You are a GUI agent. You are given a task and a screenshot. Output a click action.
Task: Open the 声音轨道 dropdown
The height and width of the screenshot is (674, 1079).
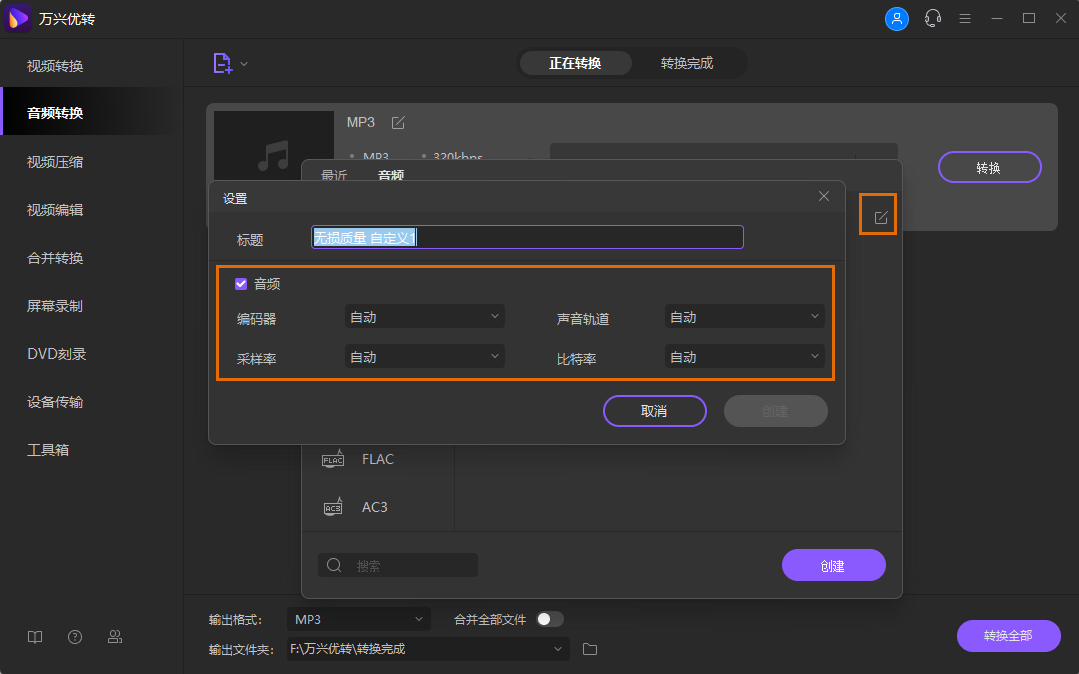tap(744, 317)
